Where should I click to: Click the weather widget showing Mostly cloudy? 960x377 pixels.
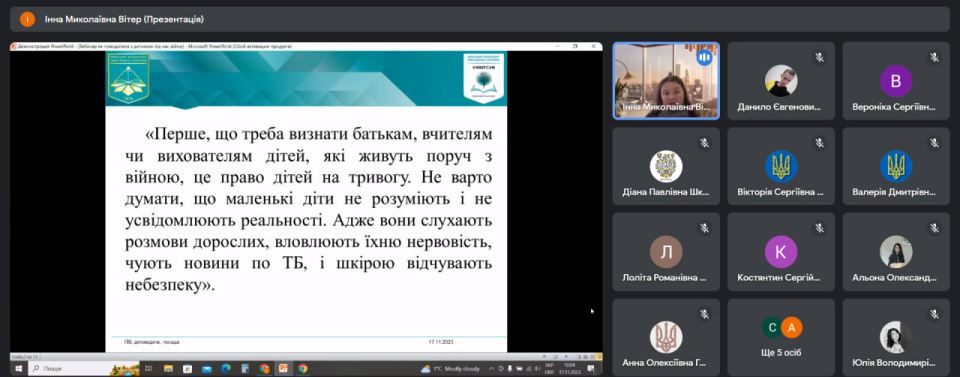[x=451, y=369]
